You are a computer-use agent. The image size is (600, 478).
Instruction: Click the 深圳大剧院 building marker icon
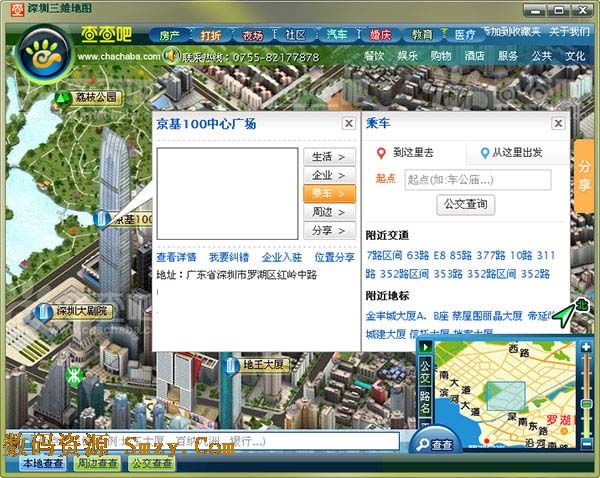(x=44, y=312)
